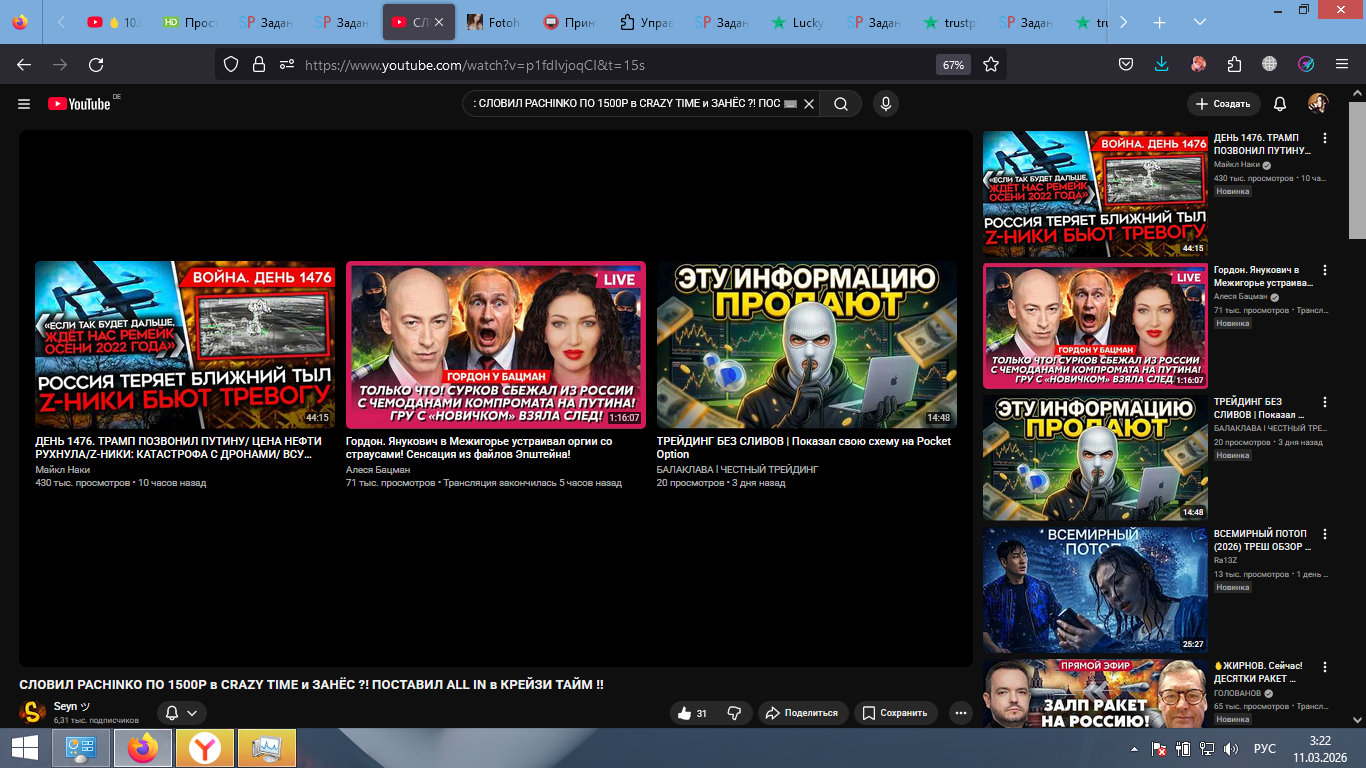Screen dimensions: 1366x768
Task: Dislike the video with thumbs down
Action: point(734,713)
